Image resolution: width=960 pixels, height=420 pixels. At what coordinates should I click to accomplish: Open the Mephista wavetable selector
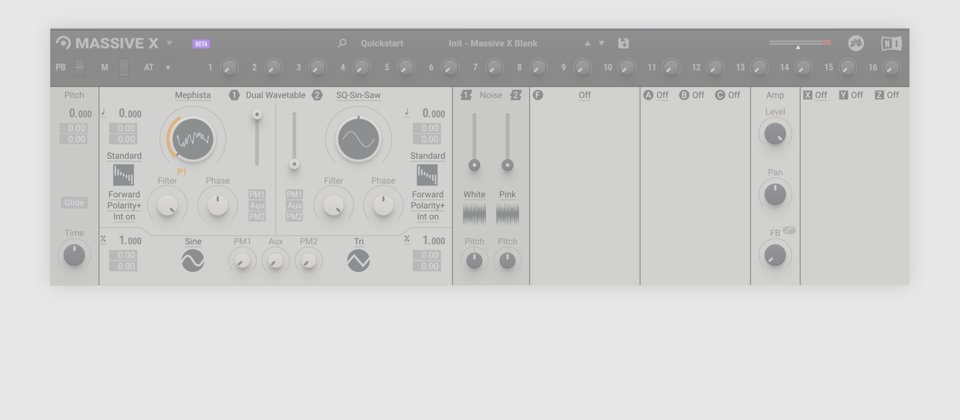coord(192,95)
